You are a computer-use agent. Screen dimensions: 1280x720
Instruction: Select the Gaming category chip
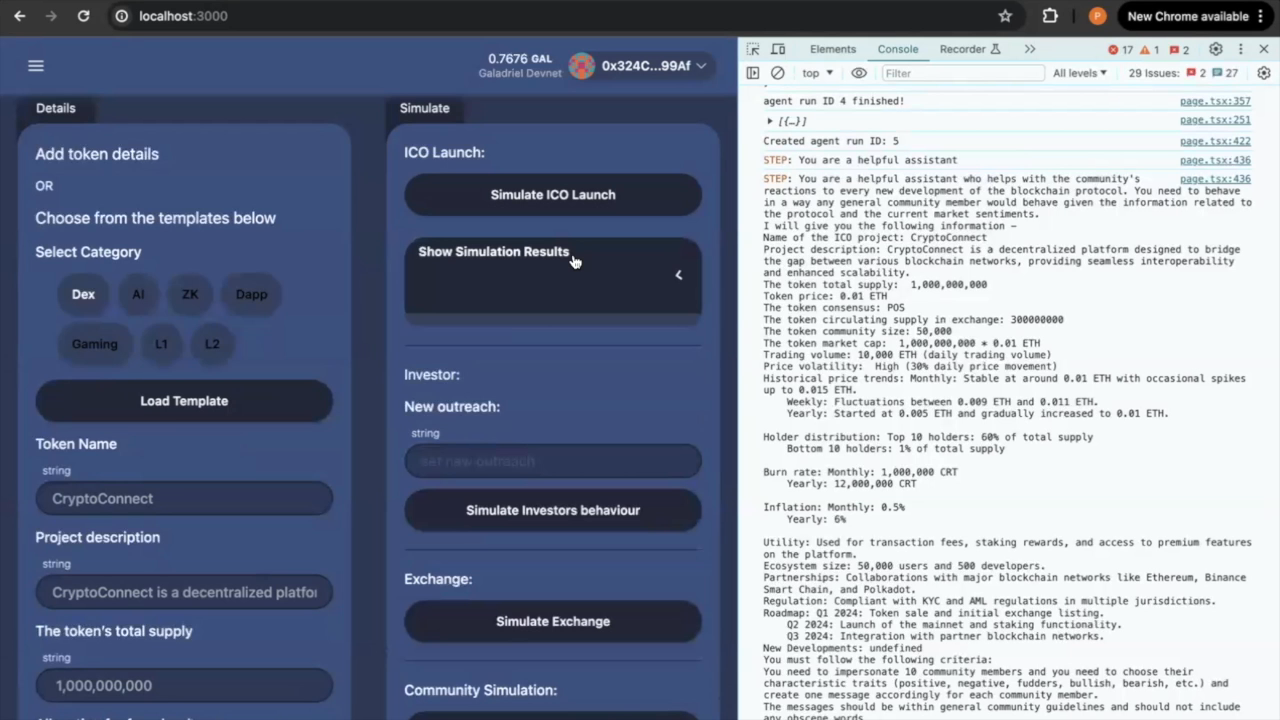pyautogui.click(x=95, y=344)
